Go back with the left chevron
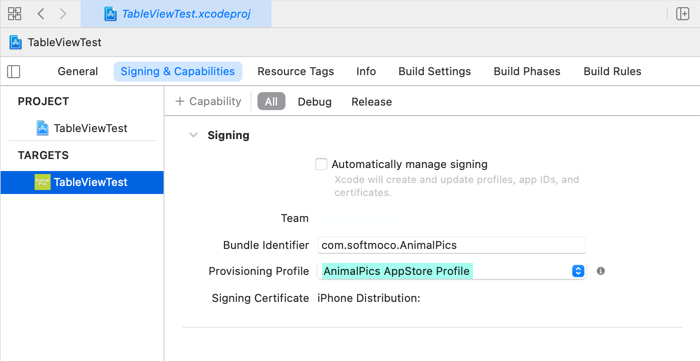The image size is (700, 361). pyautogui.click(x=41, y=14)
